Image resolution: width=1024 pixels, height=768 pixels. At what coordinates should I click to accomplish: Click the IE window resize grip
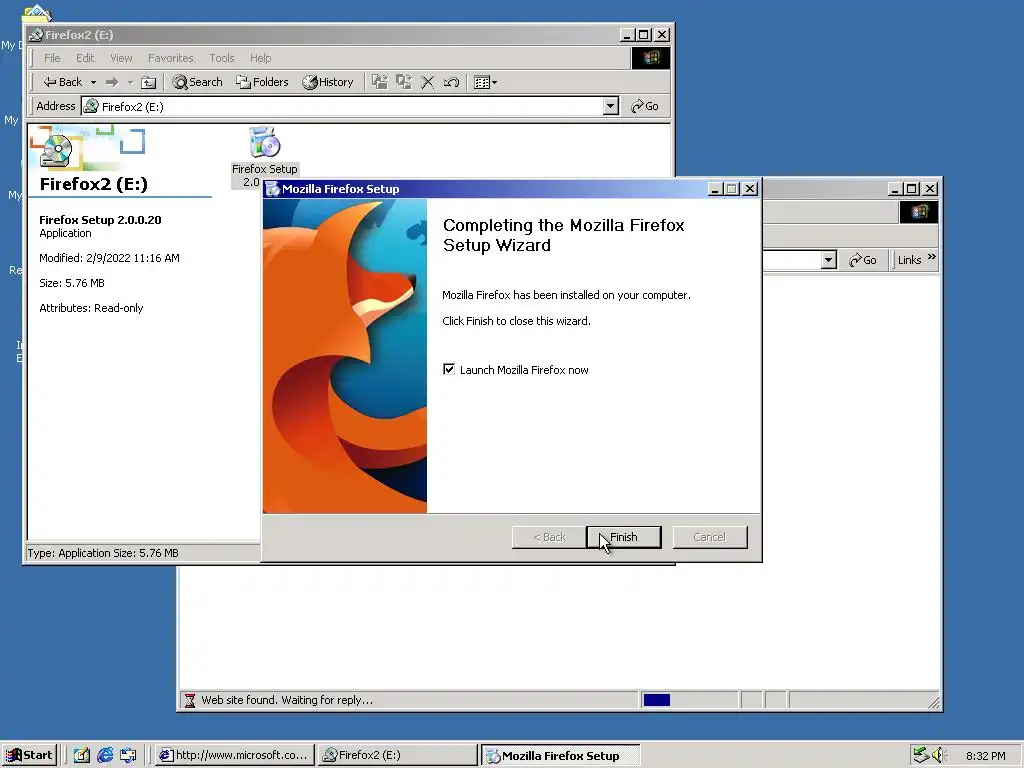pos(934,702)
